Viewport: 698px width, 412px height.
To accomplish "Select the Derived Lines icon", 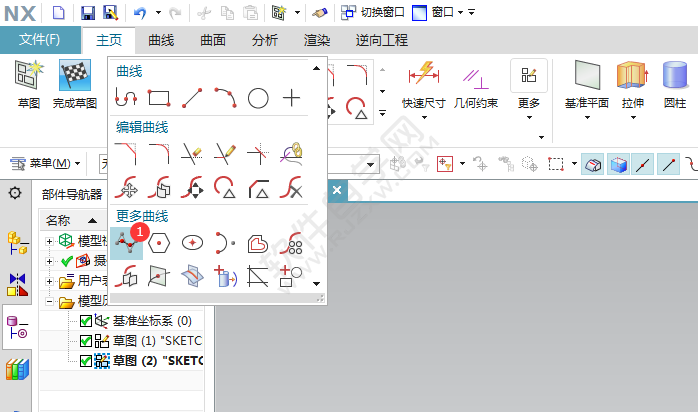I will click(x=258, y=276).
